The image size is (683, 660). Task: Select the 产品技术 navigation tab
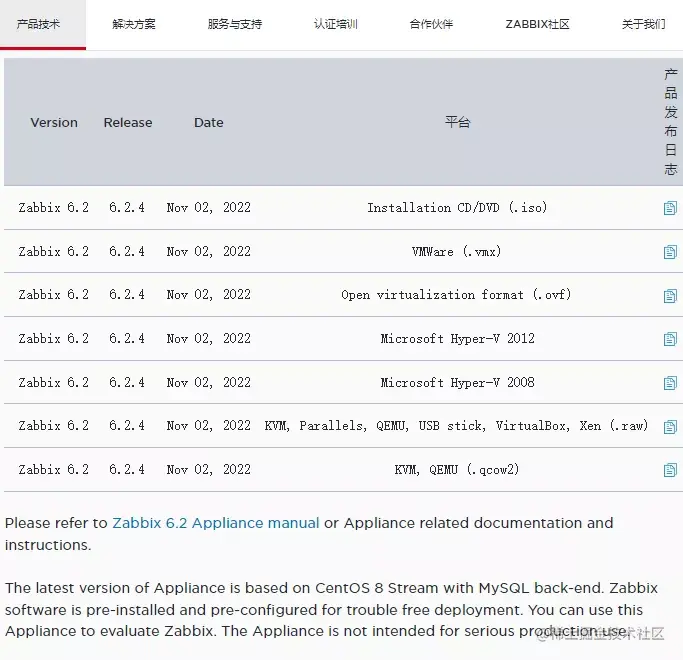pyautogui.click(x=38, y=24)
